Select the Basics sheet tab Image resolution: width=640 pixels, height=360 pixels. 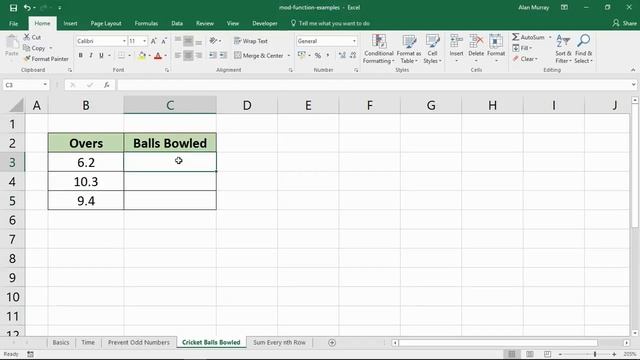(61, 342)
